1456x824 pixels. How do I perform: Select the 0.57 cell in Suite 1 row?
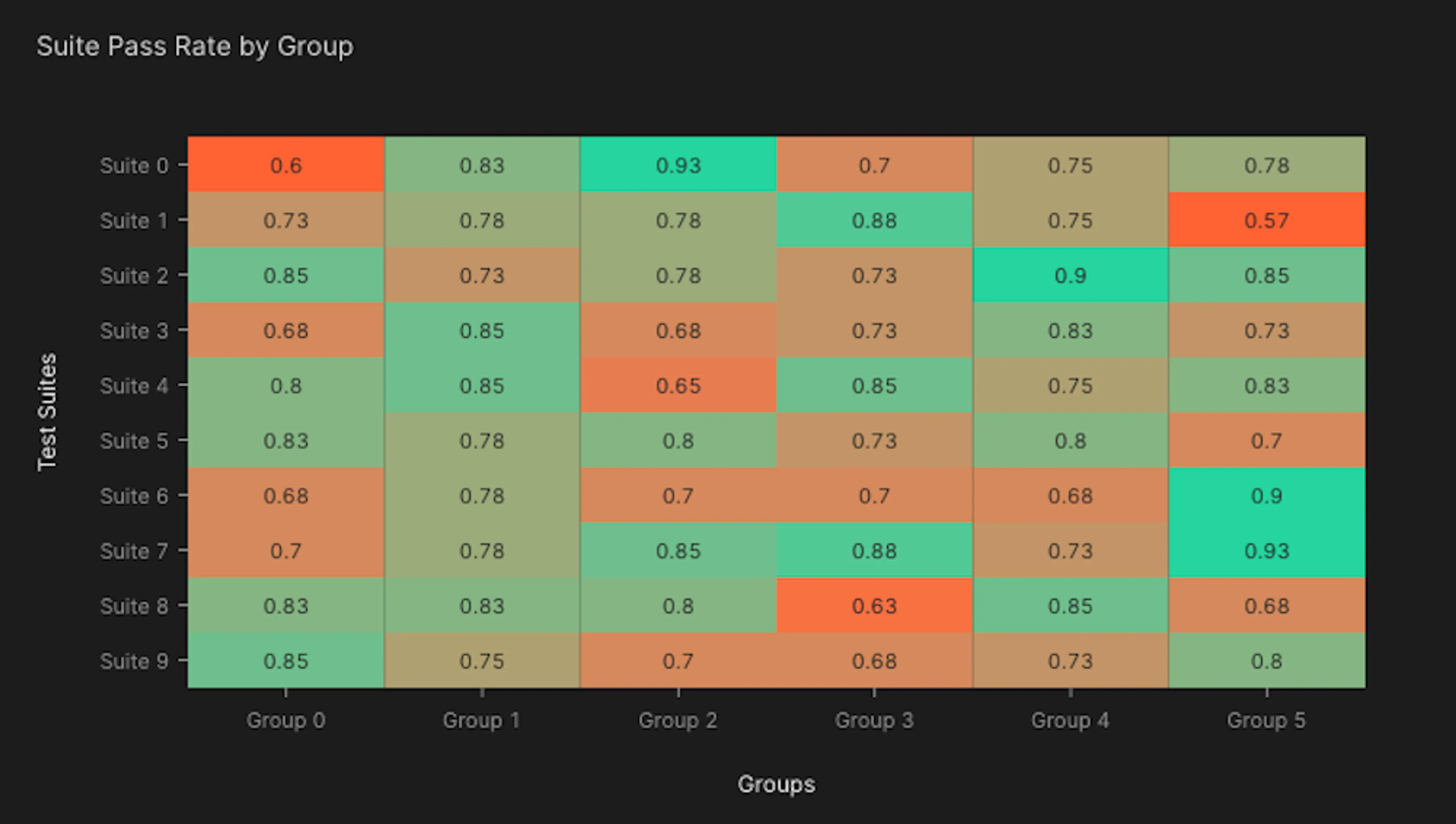point(1267,220)
